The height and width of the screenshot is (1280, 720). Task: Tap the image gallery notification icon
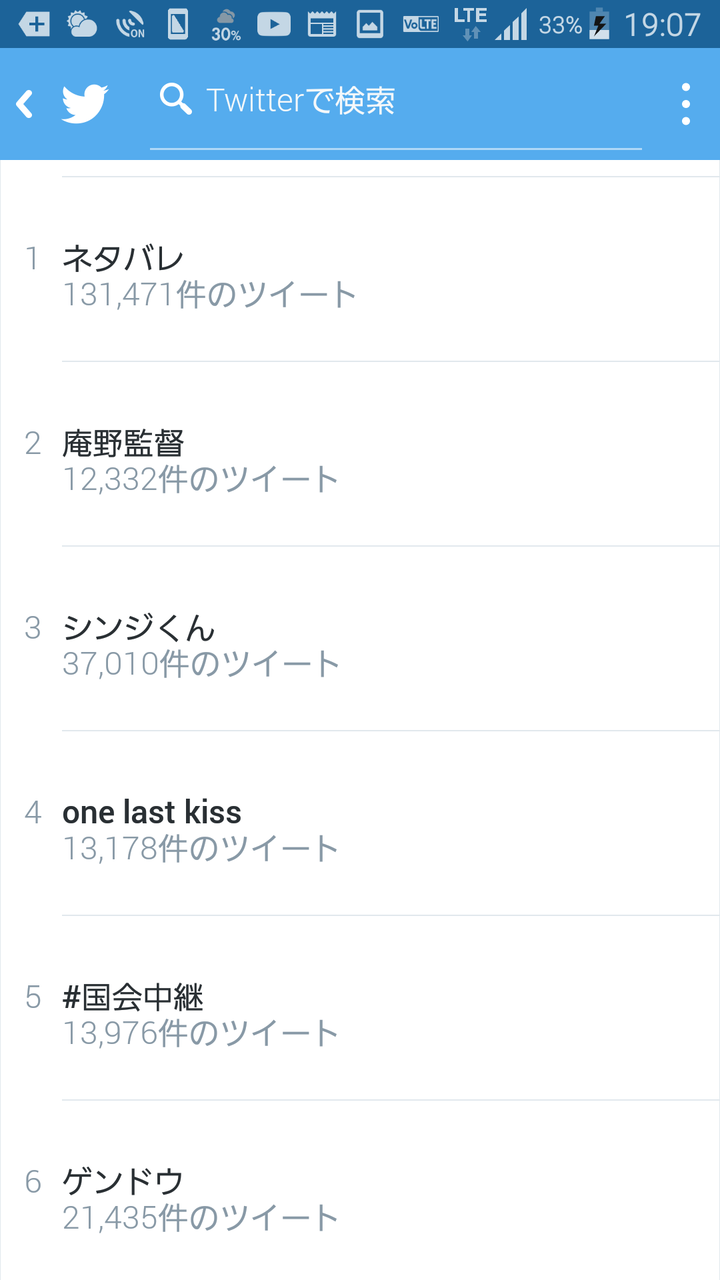[370, 24]
